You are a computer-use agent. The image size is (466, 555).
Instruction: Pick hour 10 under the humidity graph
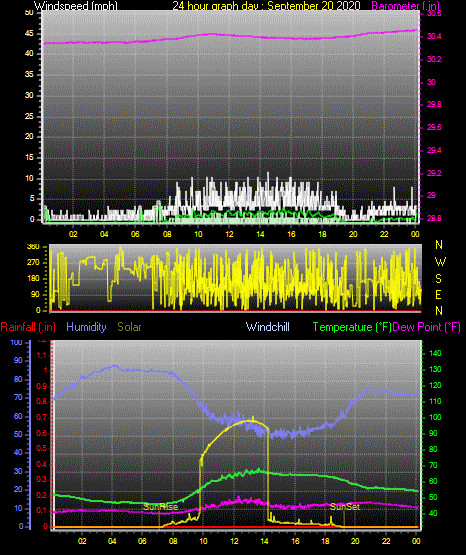click(203, 541)
